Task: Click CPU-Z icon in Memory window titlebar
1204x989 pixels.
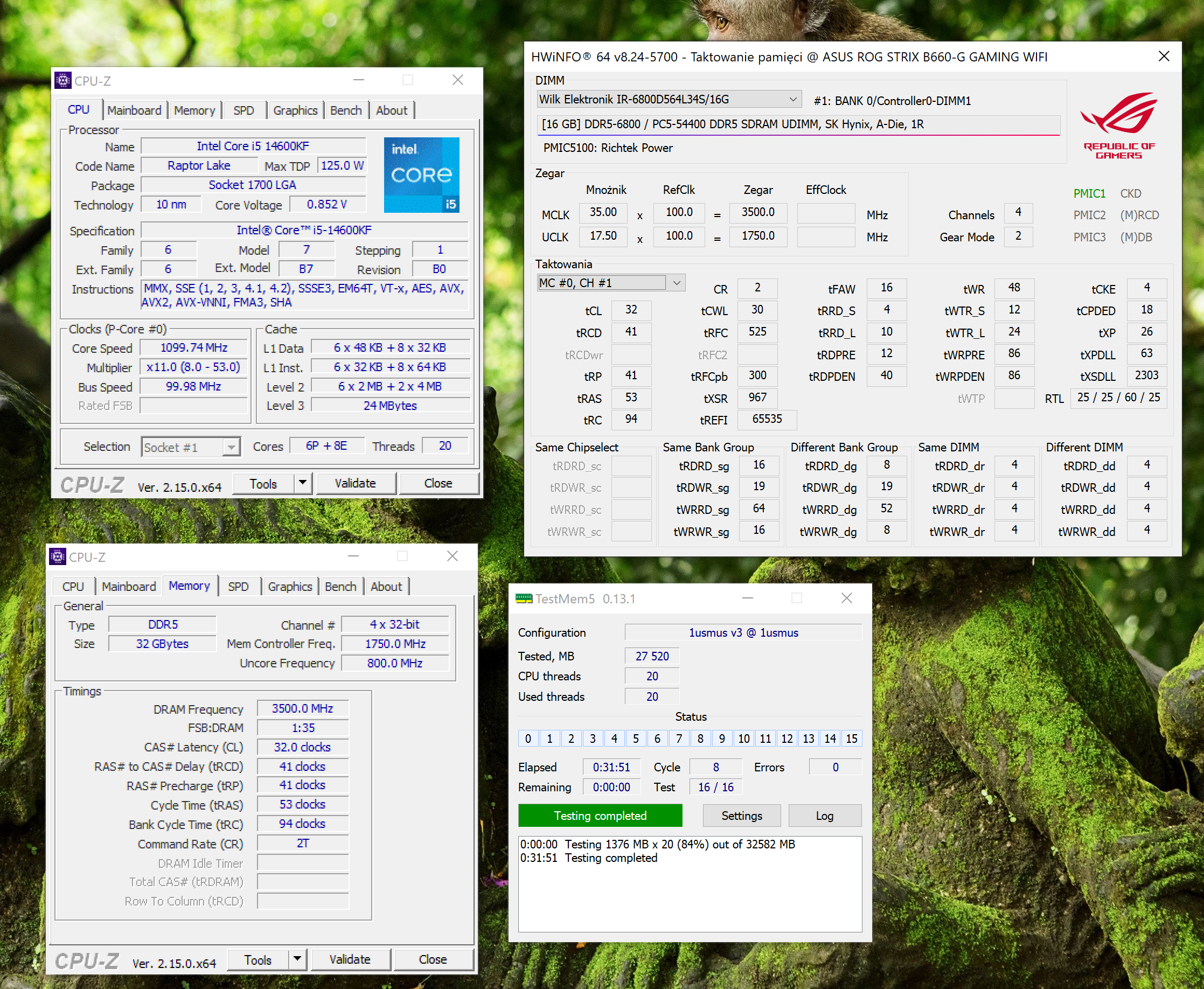Action: tap(58, 556)
